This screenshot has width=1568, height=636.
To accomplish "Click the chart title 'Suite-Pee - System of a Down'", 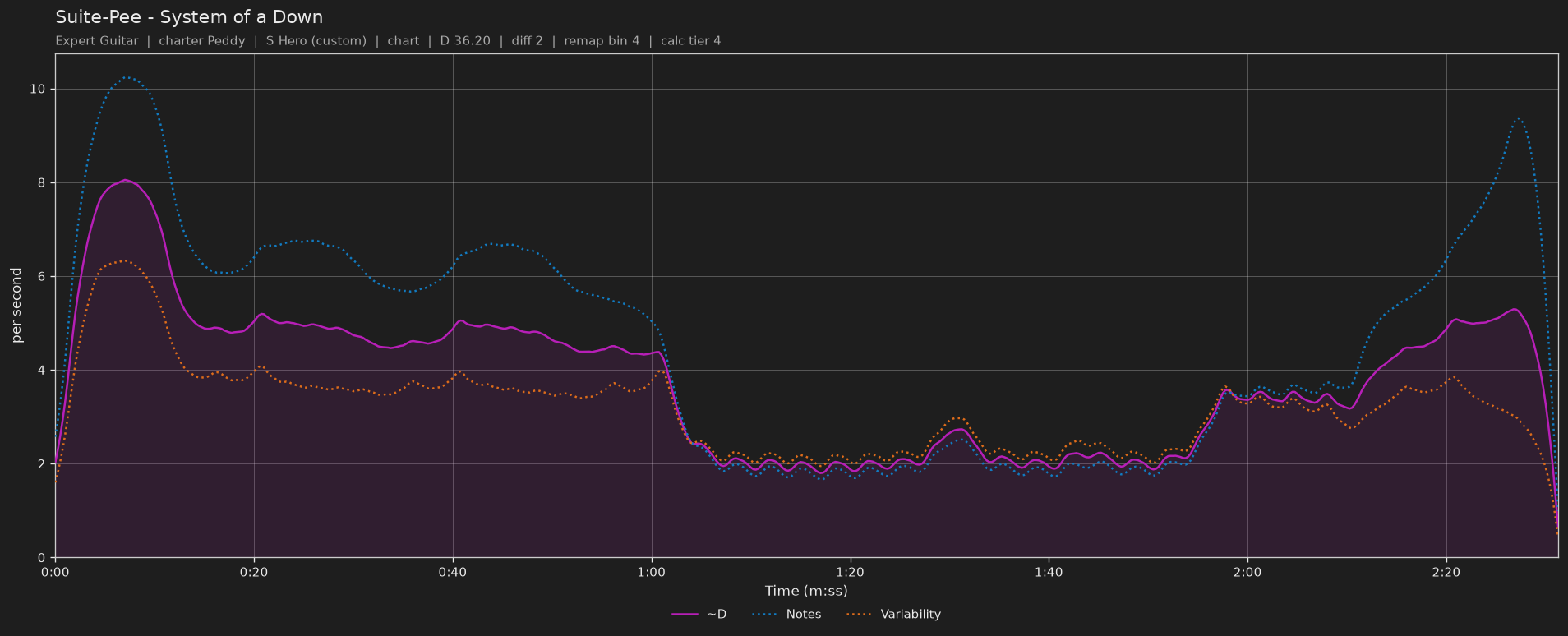I will tap(189, 17).
